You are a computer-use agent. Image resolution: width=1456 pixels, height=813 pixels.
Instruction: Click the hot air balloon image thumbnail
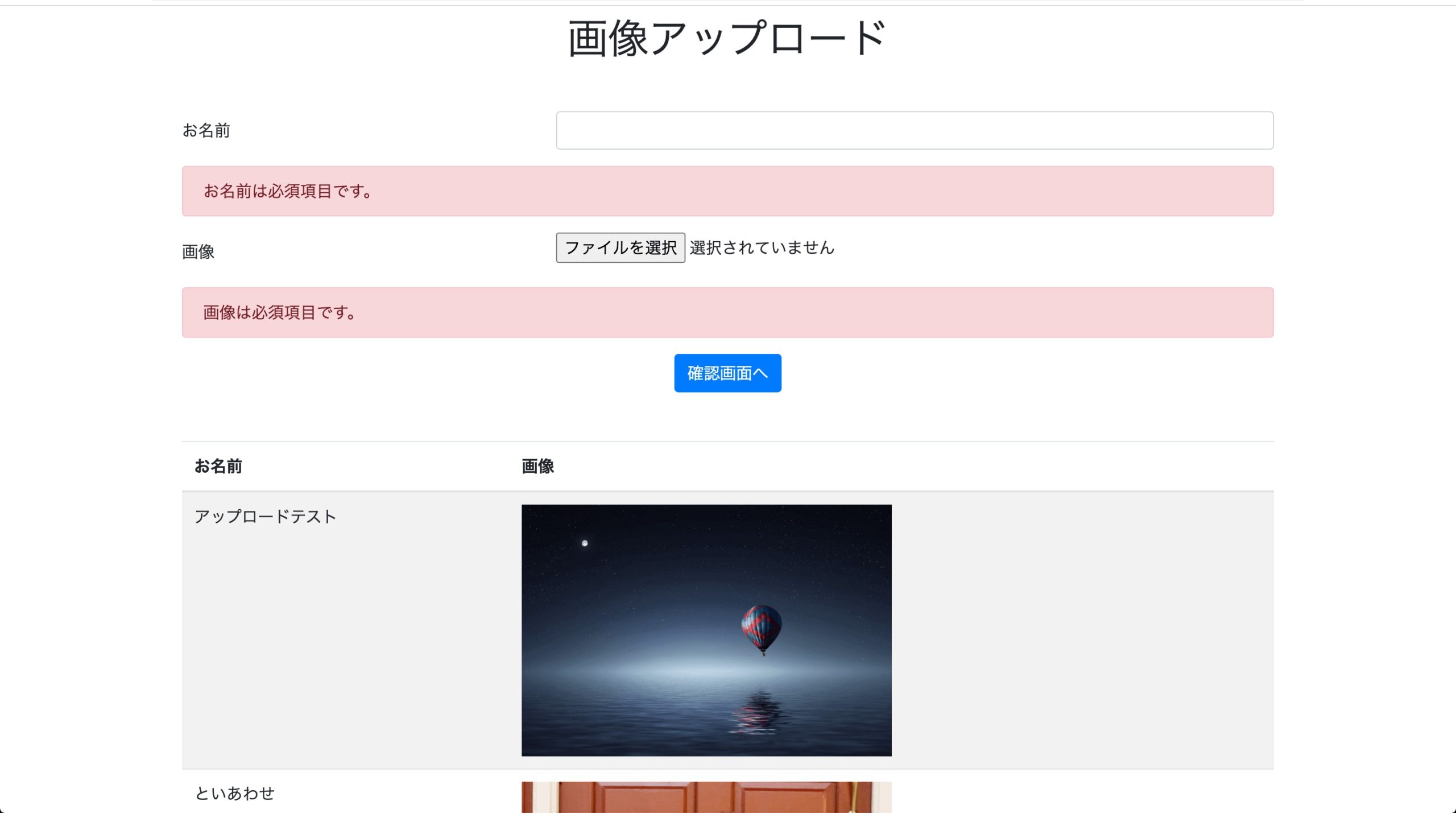[x=706, y=630]
